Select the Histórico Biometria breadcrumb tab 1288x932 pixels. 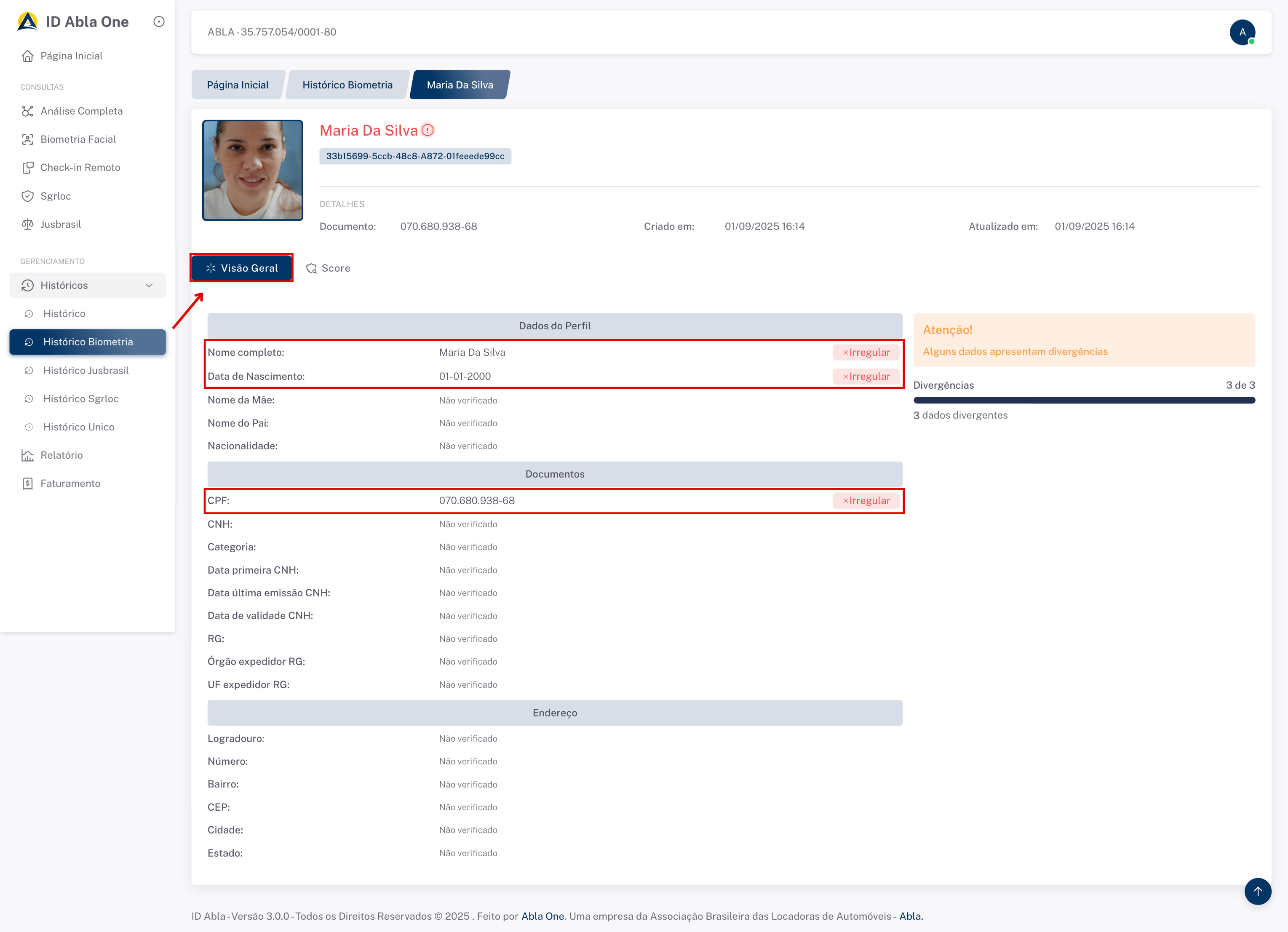(x=347, y=85)
